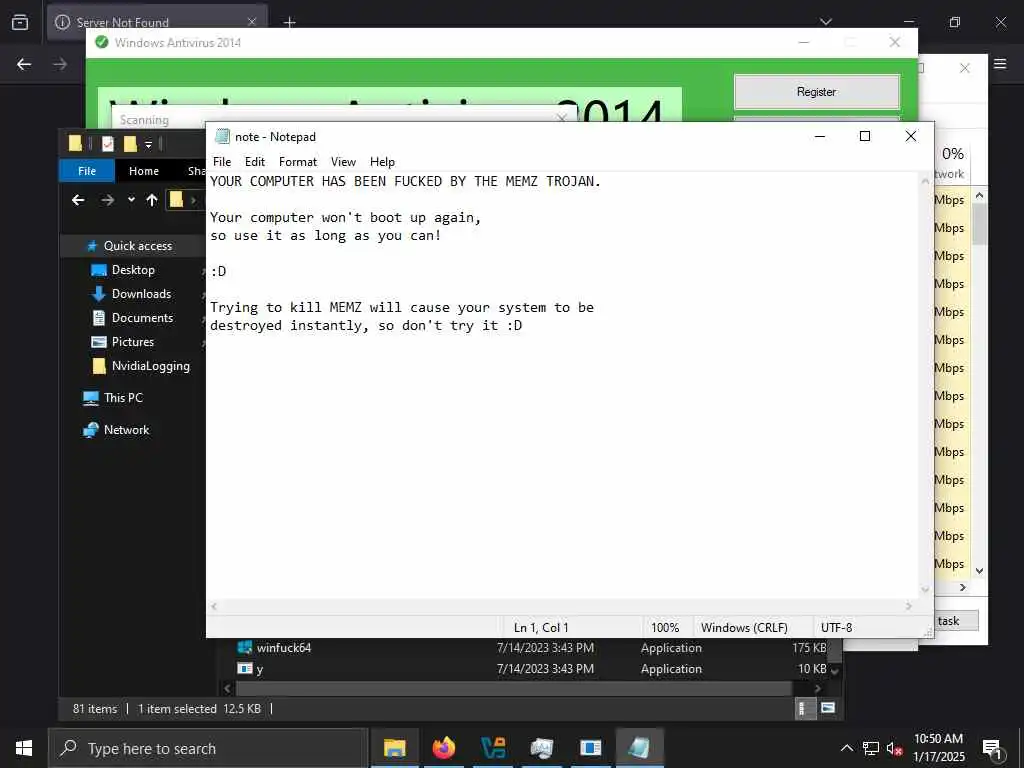Click the Notepad title bar icon
Viewport: 1024px width, 768px height.
[x=222, y=136]
